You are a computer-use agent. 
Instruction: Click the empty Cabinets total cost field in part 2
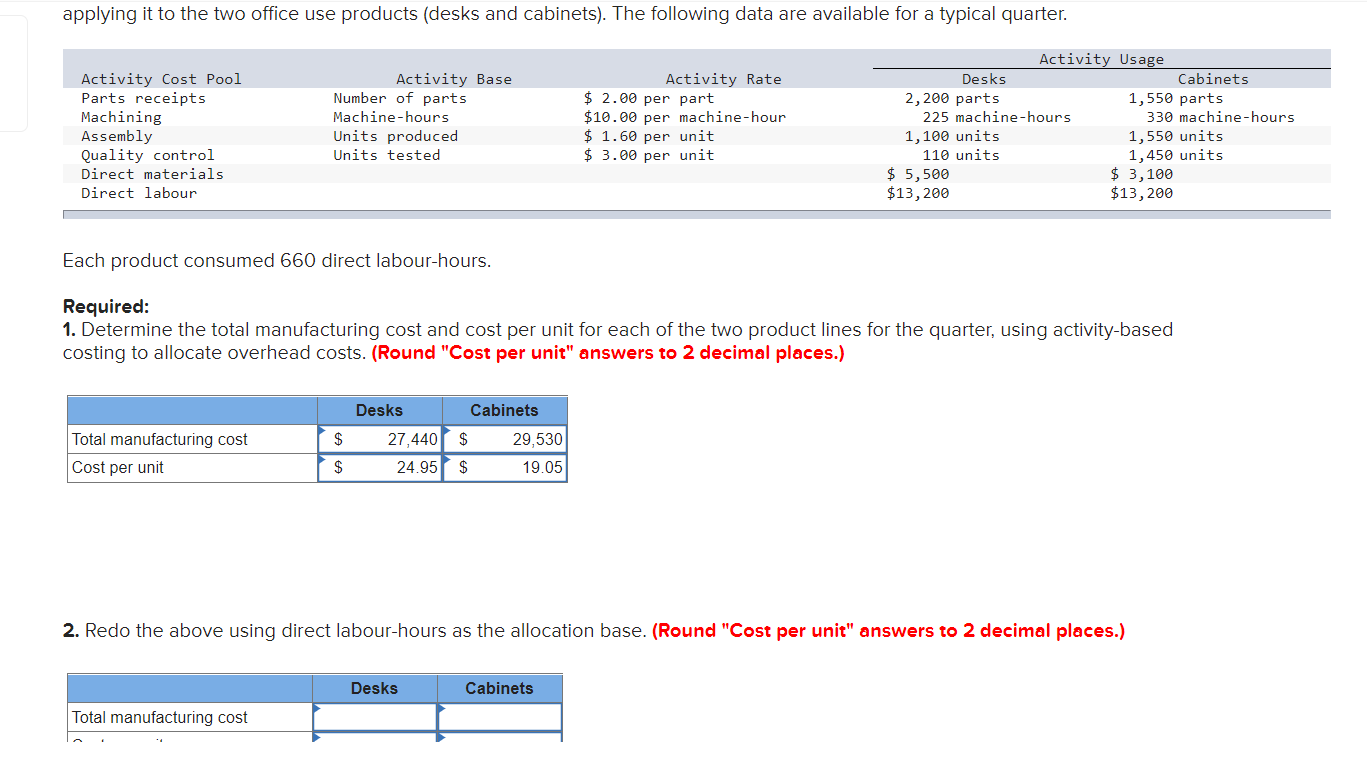(499, 717)
